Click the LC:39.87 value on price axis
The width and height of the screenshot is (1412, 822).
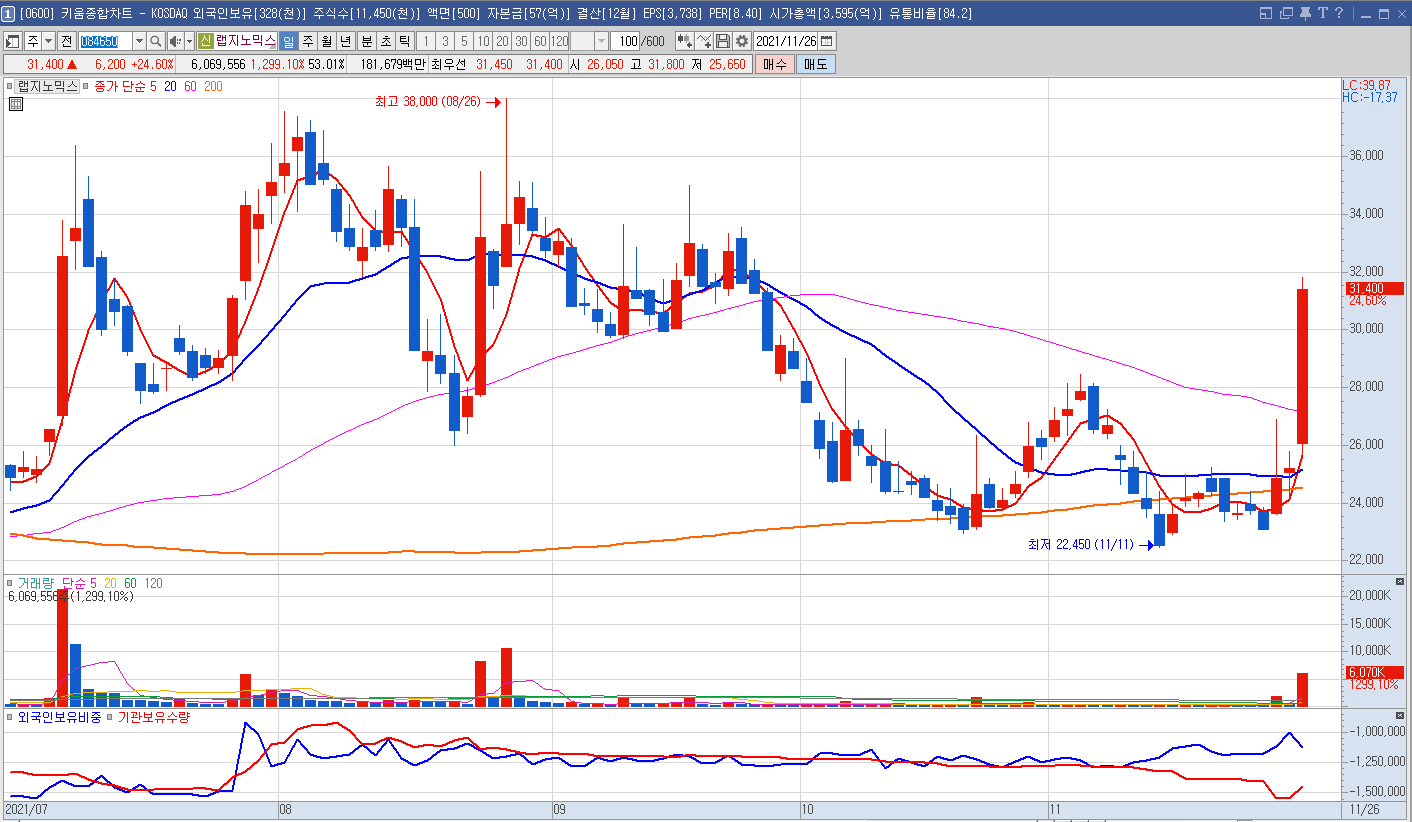pos(1366,86)
